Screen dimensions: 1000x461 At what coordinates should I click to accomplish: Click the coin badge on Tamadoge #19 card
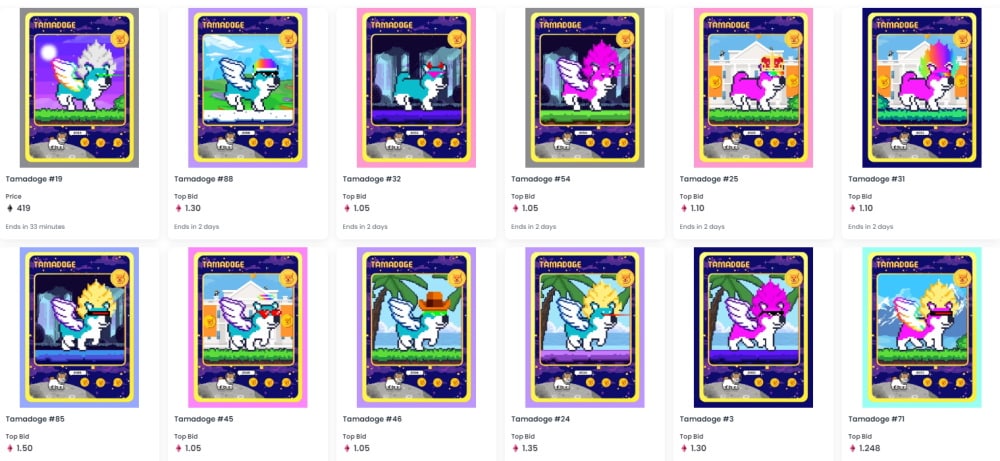[x=119, y=38]
